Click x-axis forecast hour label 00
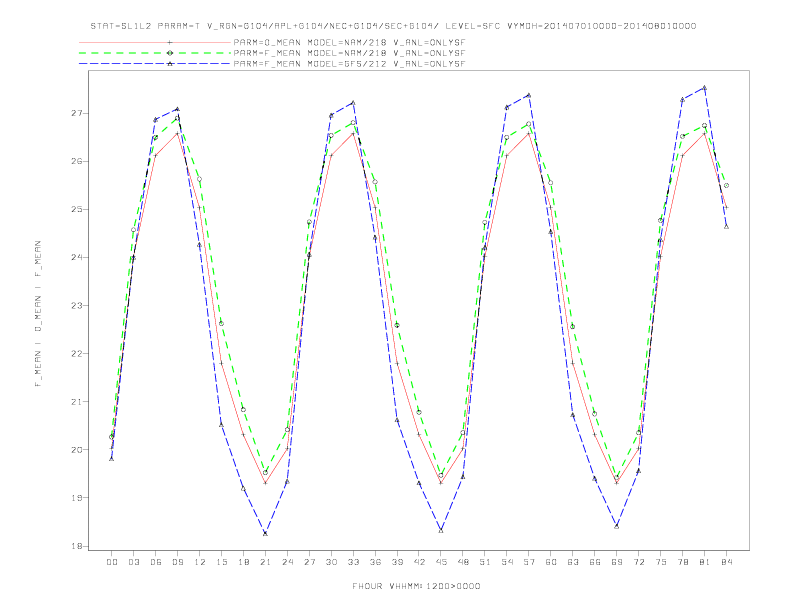This screenshot has height=612, width=792. pyautogui.click(x=112, y=562)
